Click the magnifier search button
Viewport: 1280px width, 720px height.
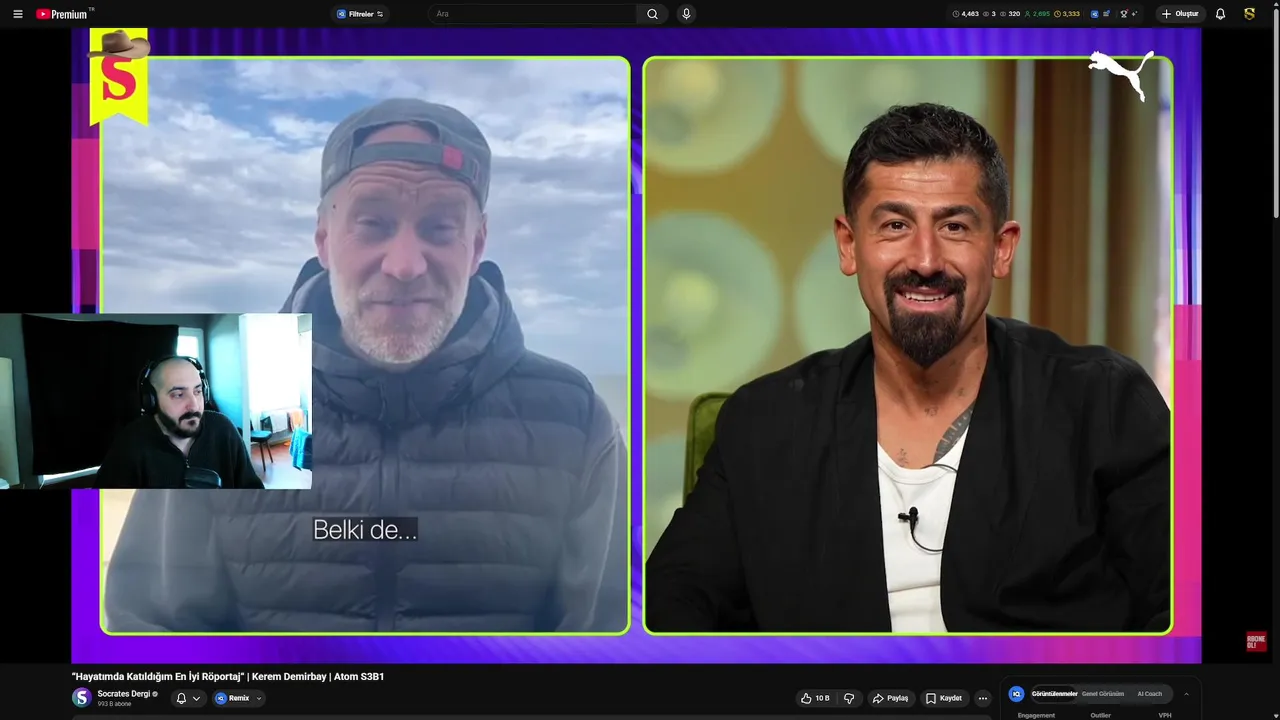coord(652,14)
